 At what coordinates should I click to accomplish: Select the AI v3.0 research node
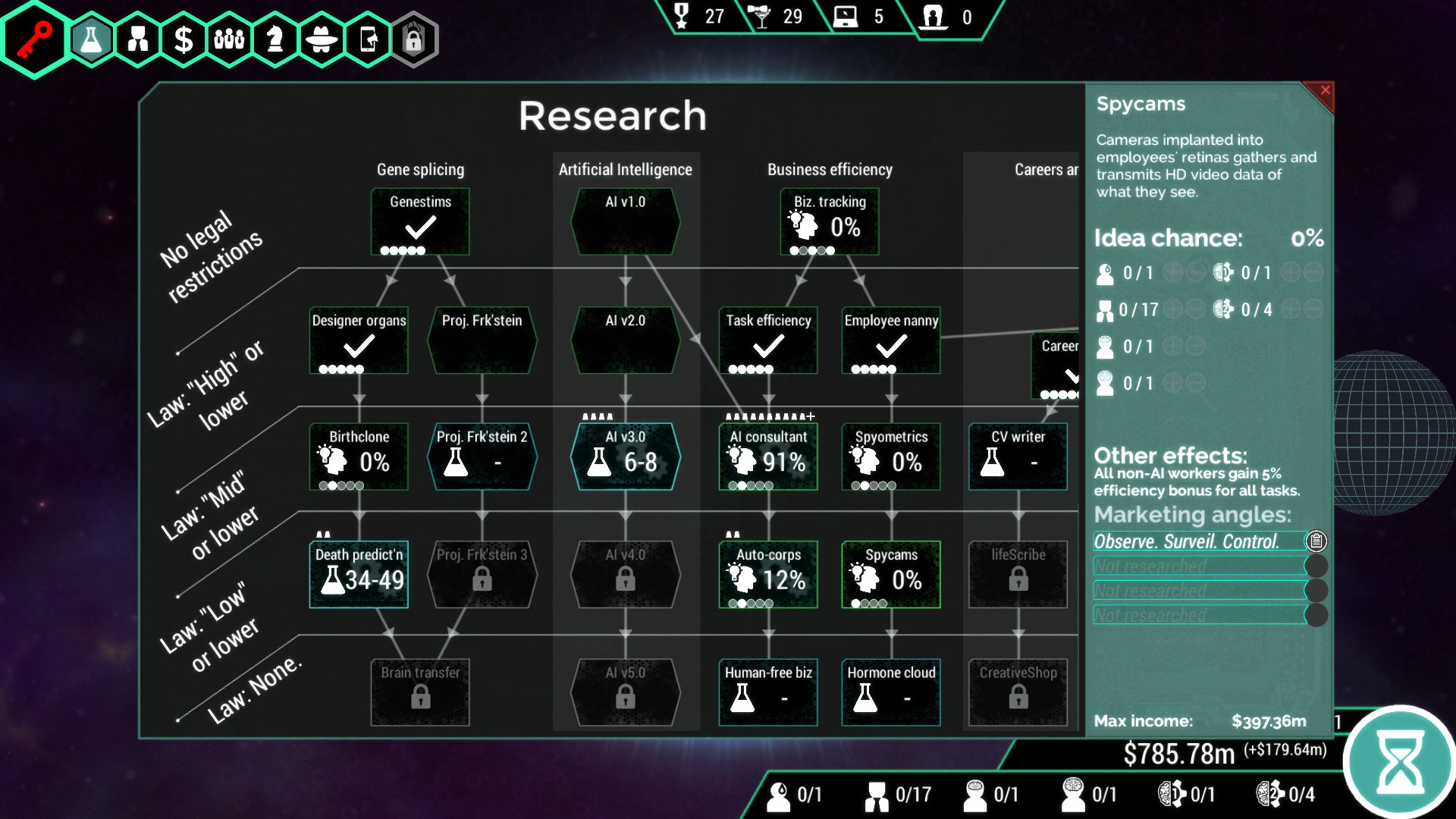click(x=625, y=456)
